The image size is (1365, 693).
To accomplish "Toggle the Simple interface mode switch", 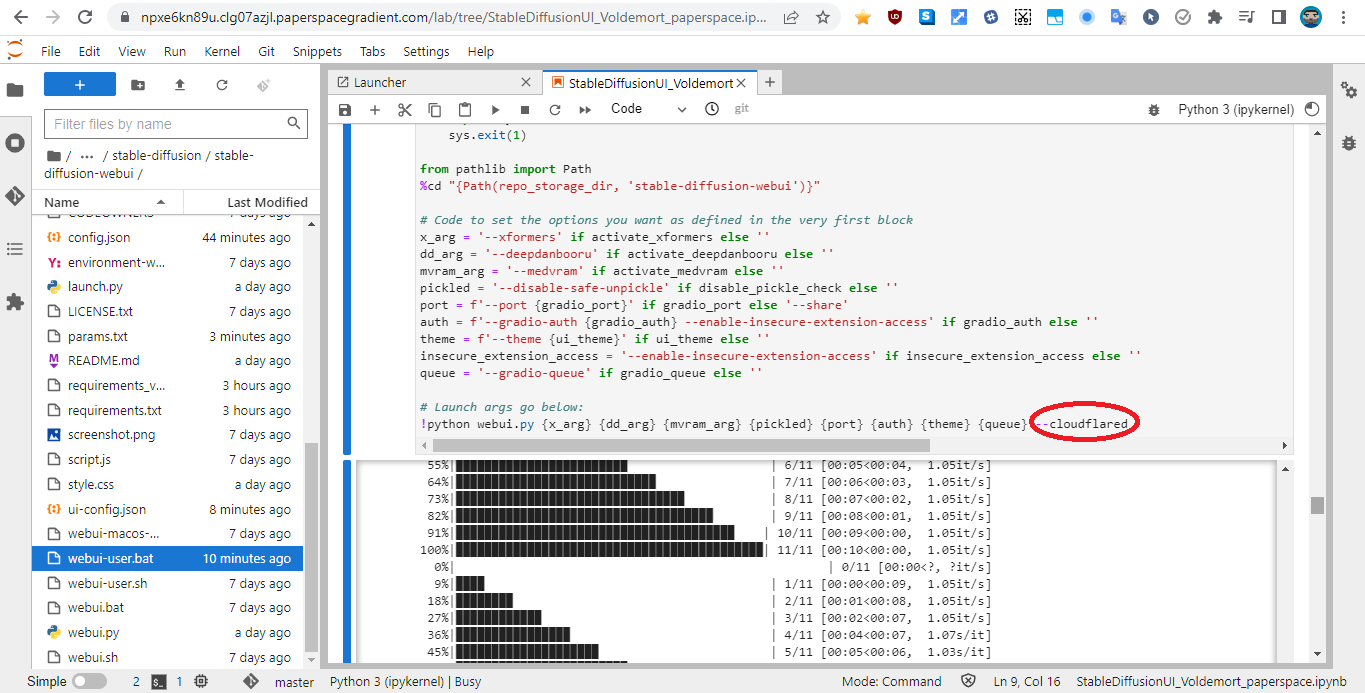I will (88, 680).
